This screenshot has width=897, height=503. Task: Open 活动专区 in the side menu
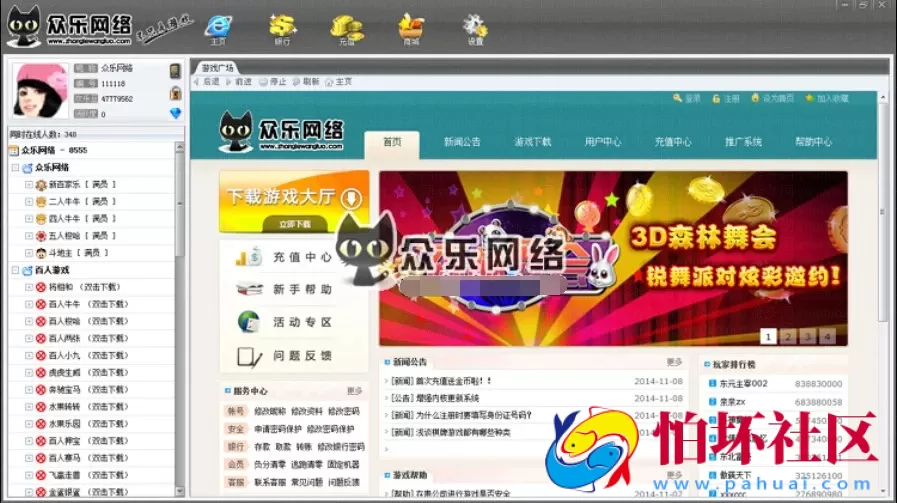(294, 322)
